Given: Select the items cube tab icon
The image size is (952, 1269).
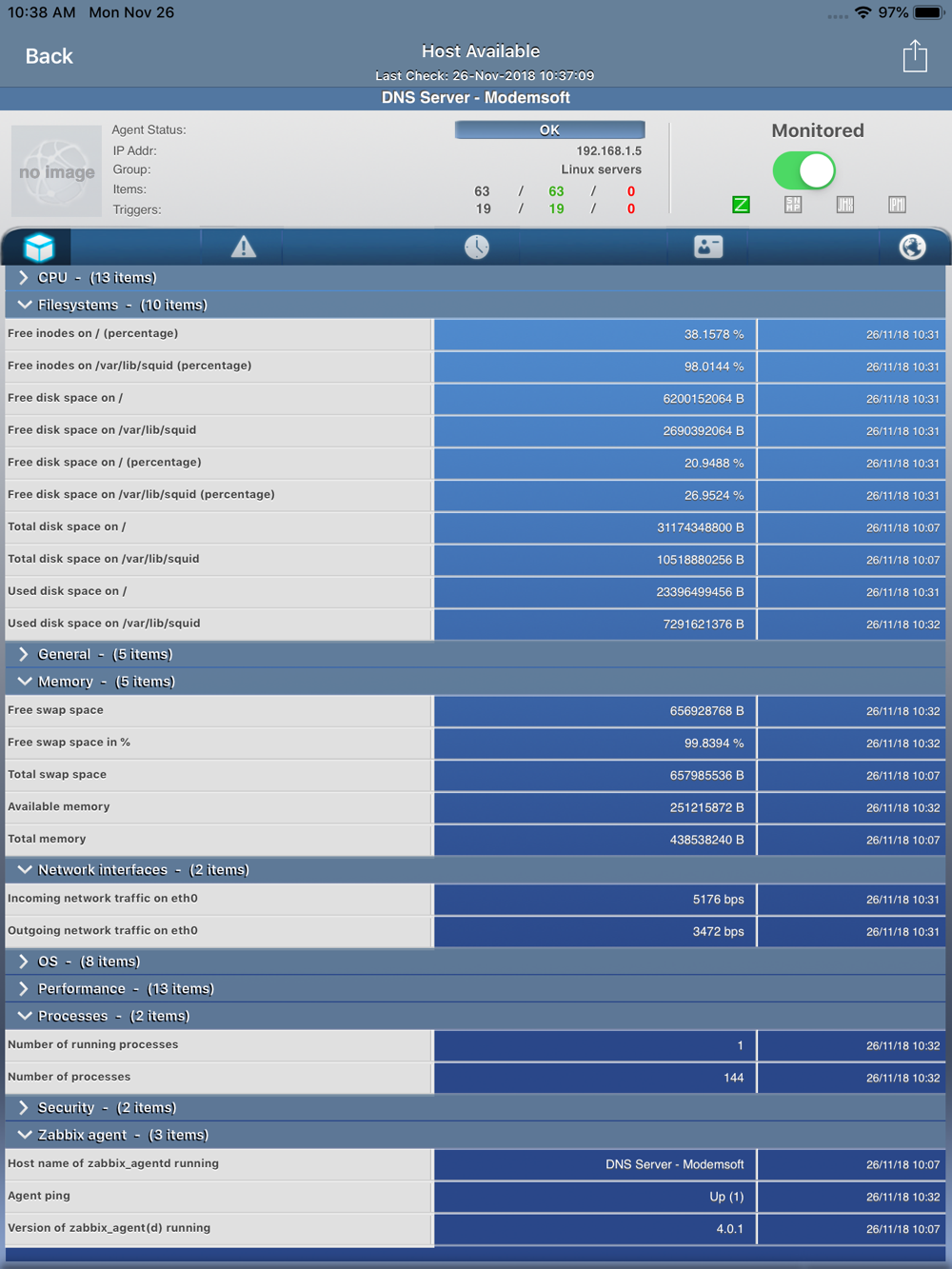Looking at the screenshot, I should point(39,248).
